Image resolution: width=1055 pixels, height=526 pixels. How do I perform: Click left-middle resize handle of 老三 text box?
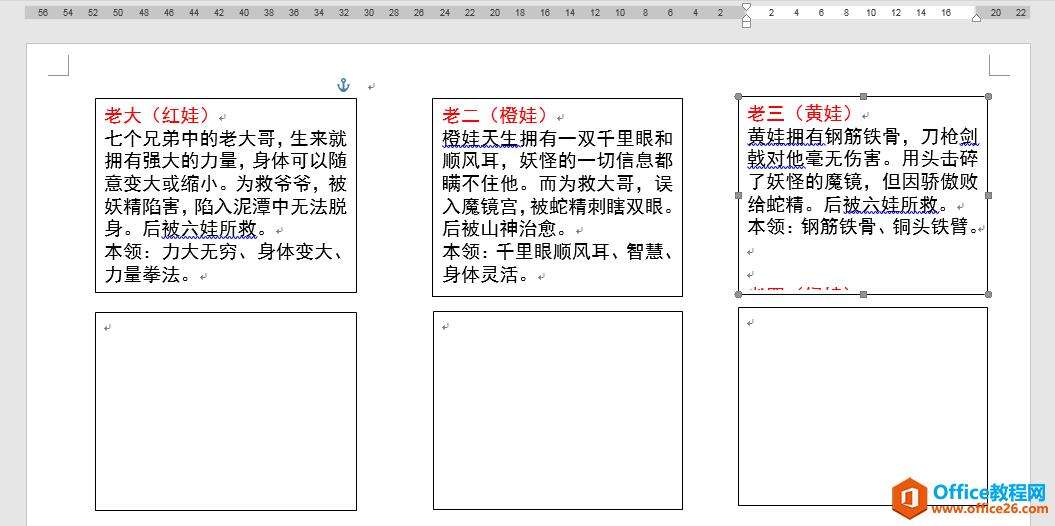(x=739, y=195)
